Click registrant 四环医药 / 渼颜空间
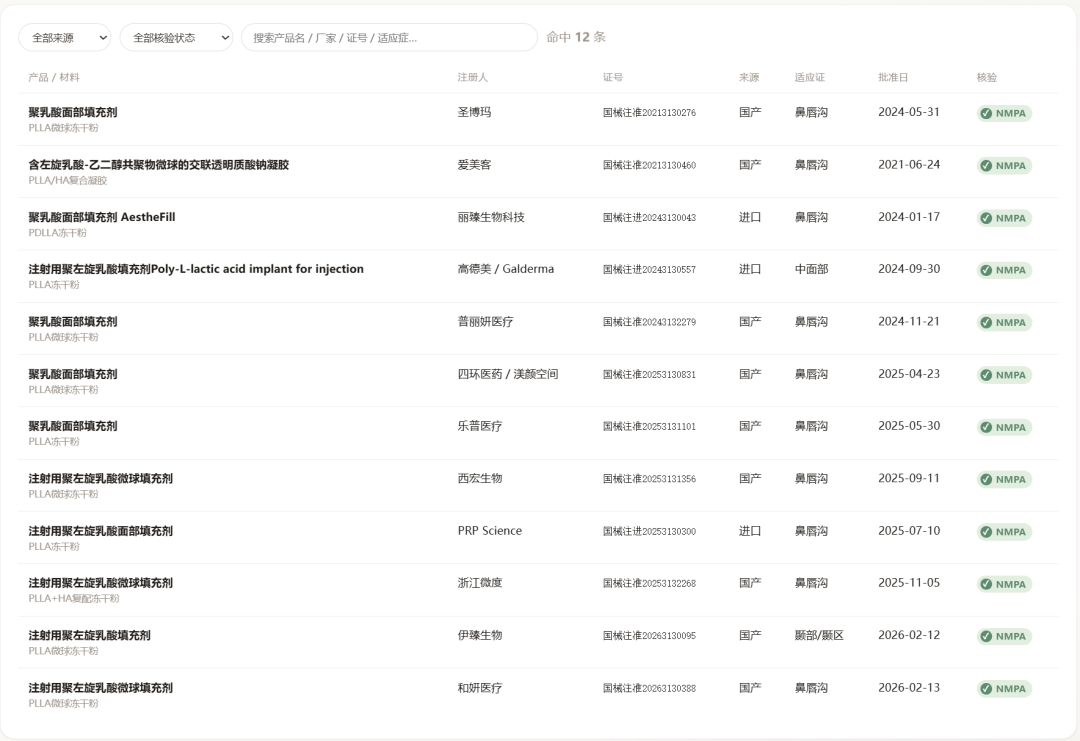 [x=508, y=374]
